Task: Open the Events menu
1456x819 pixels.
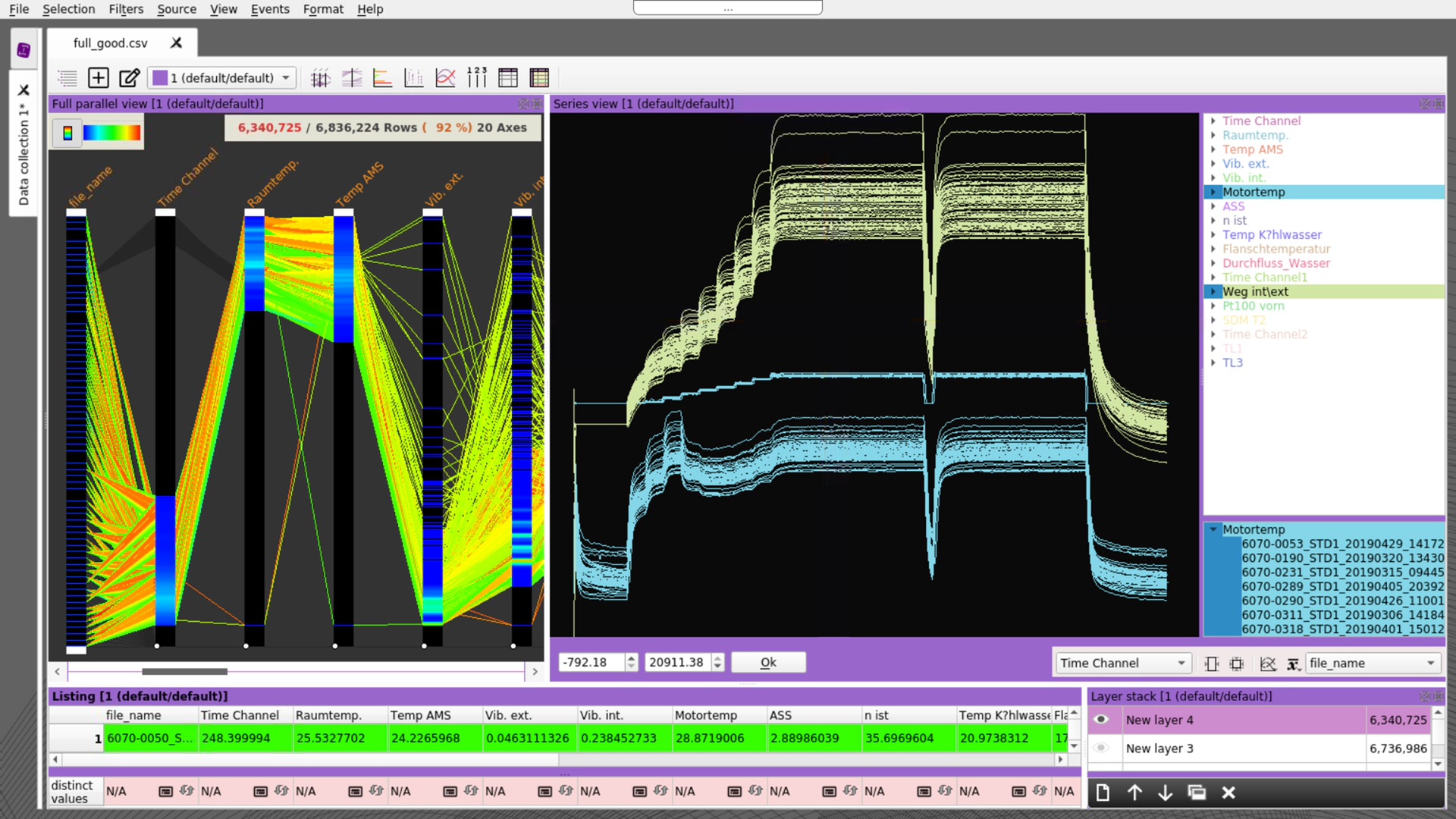Action: [270, 9]
